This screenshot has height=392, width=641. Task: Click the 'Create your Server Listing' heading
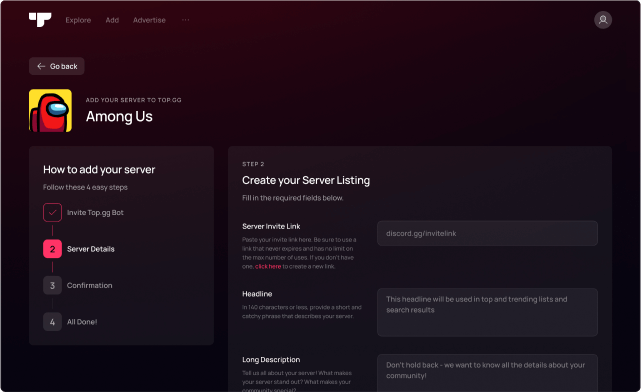click(x=306, y=180)
